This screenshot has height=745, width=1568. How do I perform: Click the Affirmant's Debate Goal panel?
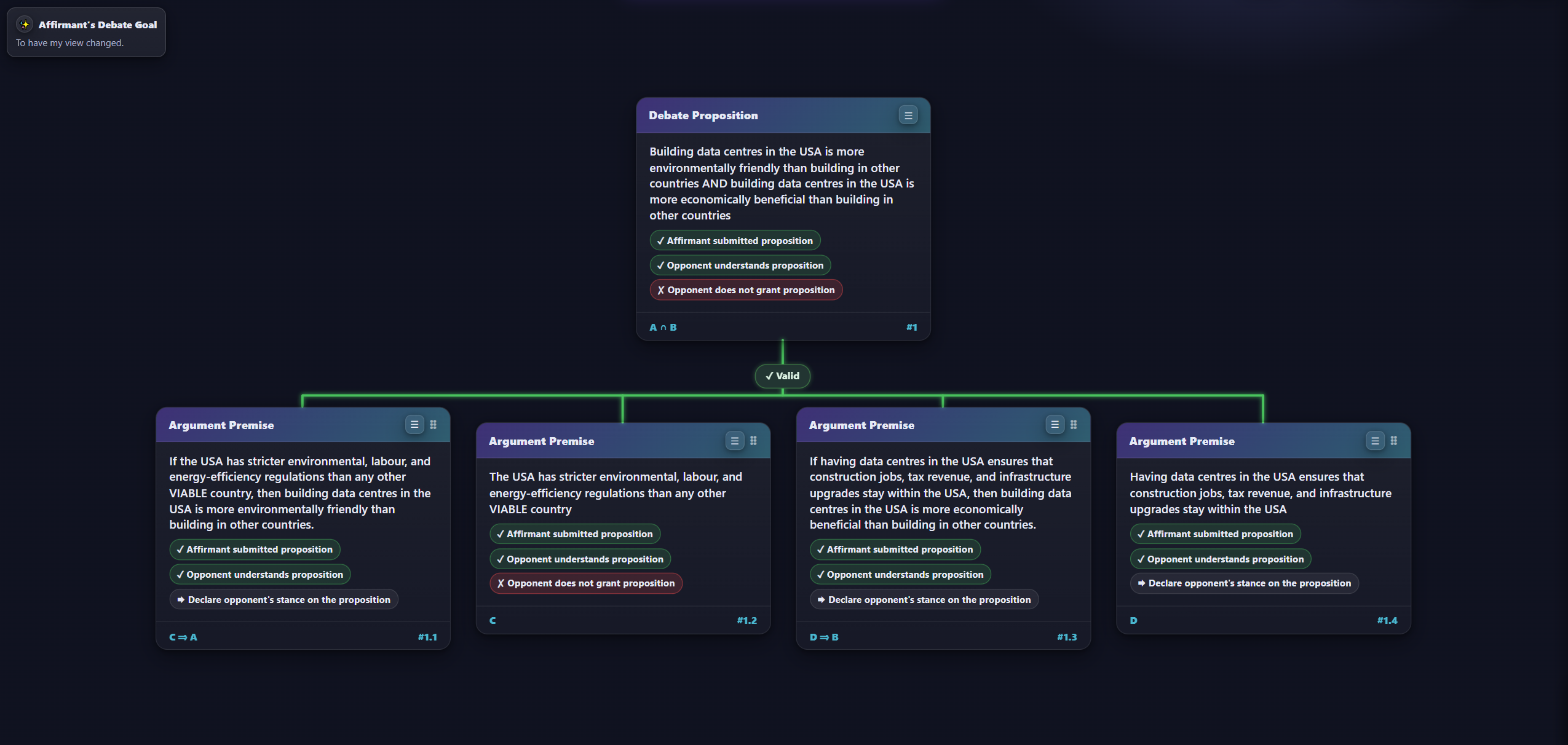[x=86, y=33]
